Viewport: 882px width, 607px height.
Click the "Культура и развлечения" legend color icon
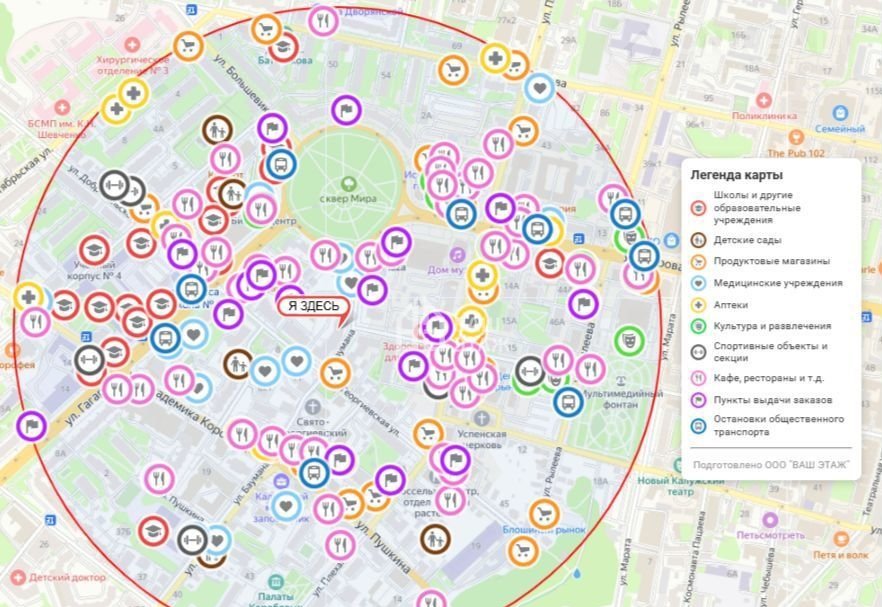(700, 326)
